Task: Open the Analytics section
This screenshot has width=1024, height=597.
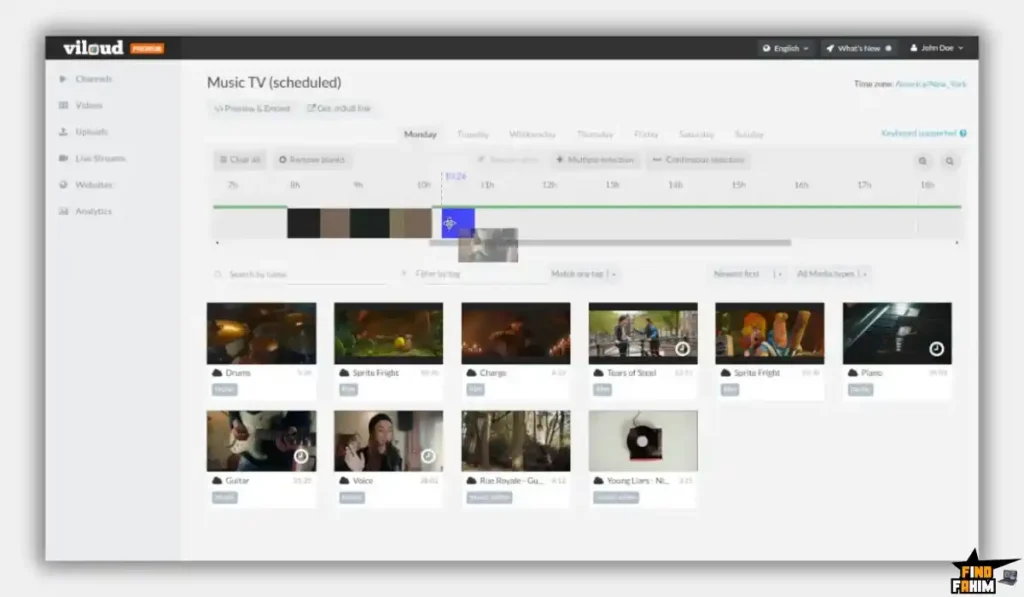Action: (93, 211)
